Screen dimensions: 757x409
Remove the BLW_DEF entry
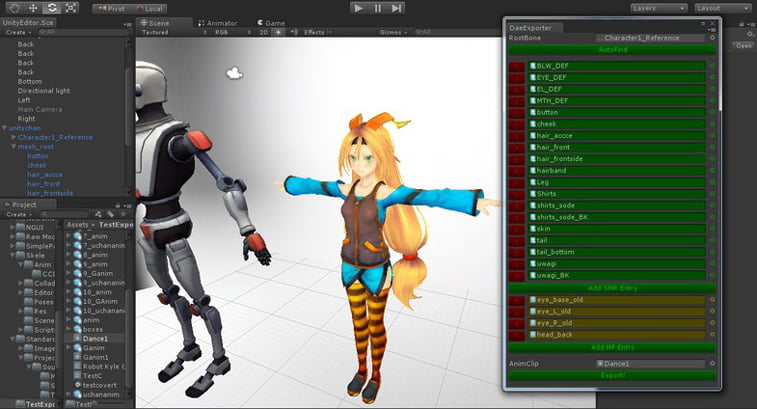pos(517,66)
